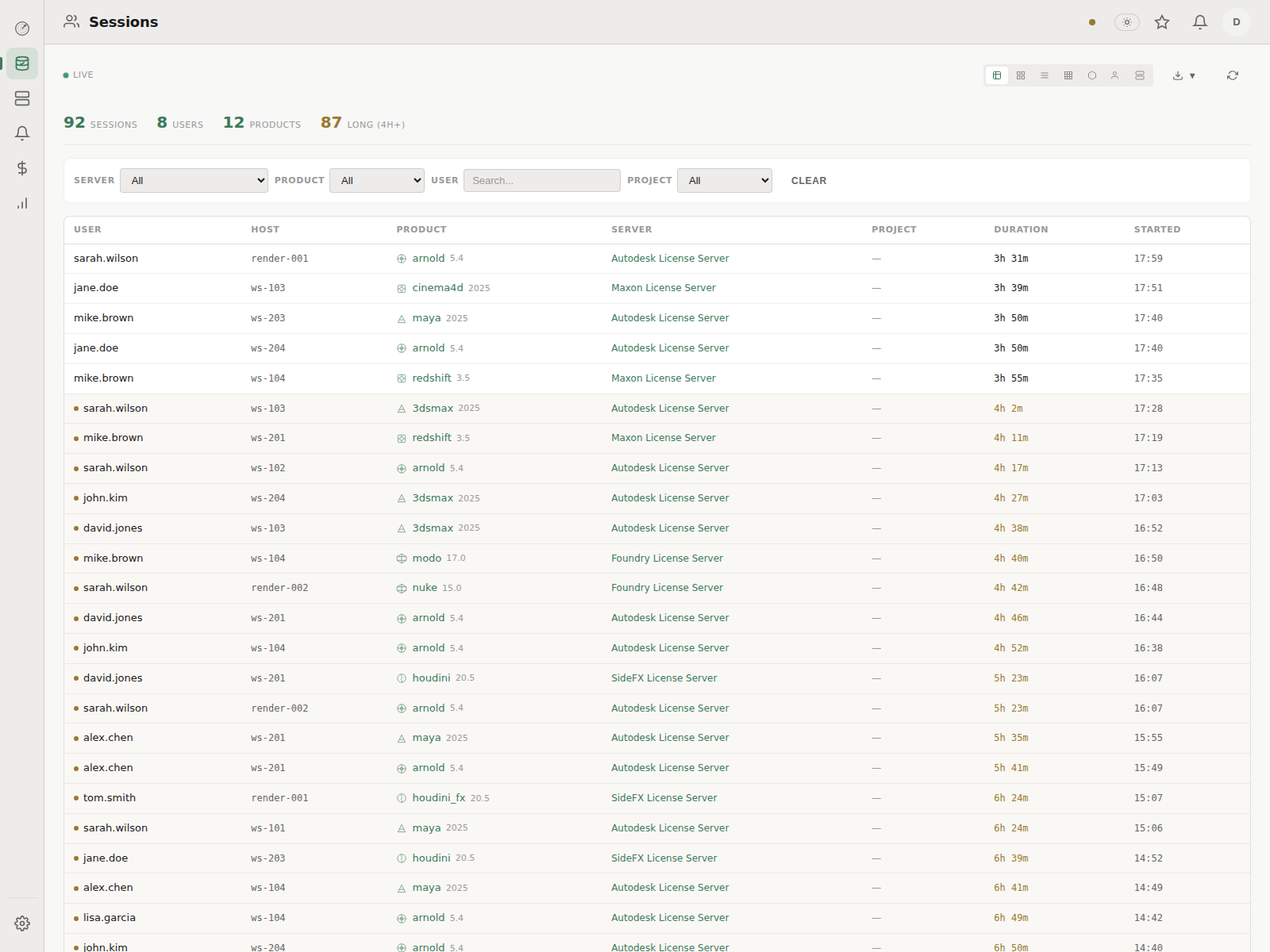Open the Server filter dropdown

(194, 180)
